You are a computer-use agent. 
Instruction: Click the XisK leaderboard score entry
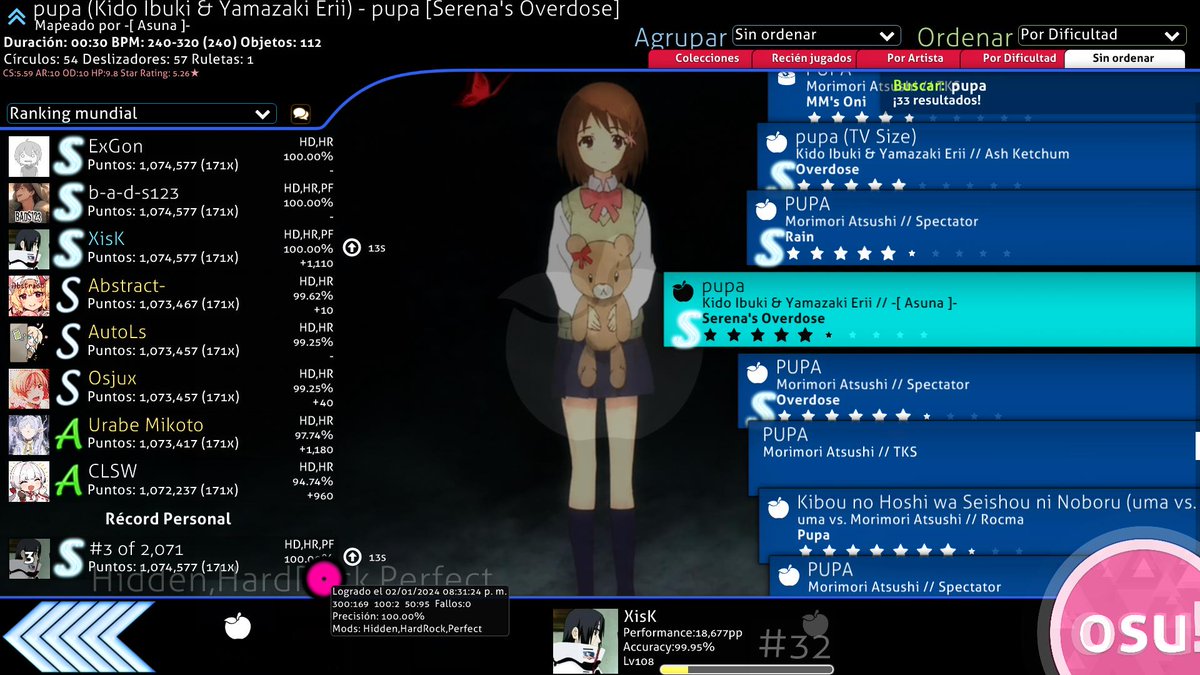[x=170, y=249]
